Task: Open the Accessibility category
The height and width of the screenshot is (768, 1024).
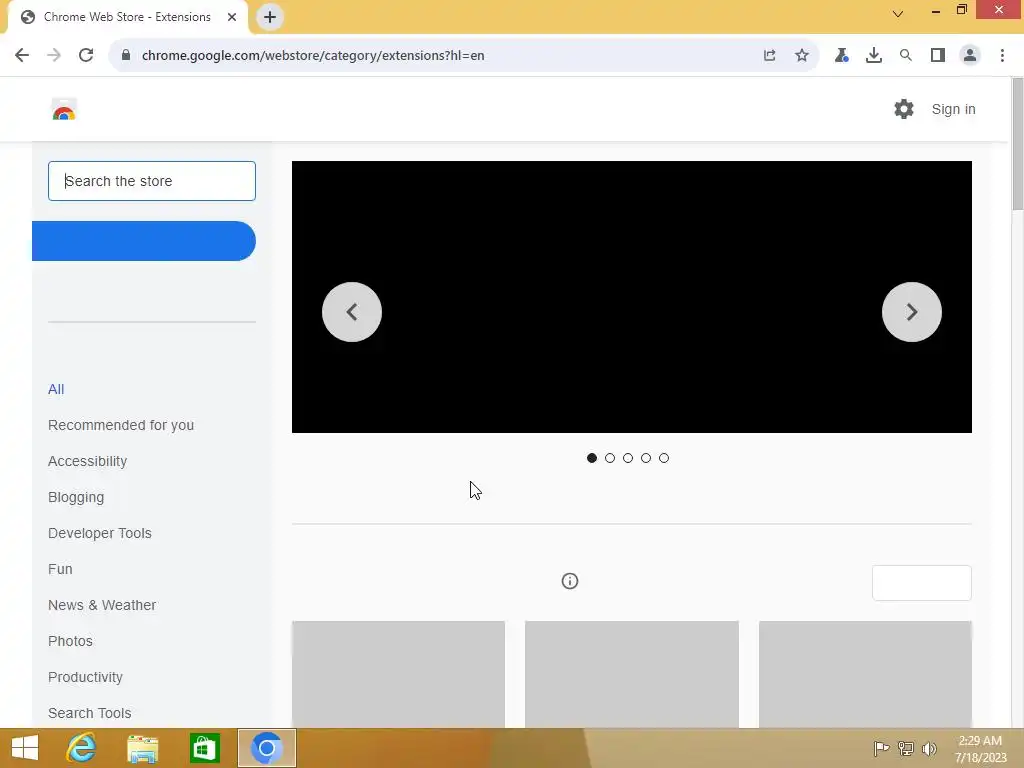Action: (x=88, y=461)
